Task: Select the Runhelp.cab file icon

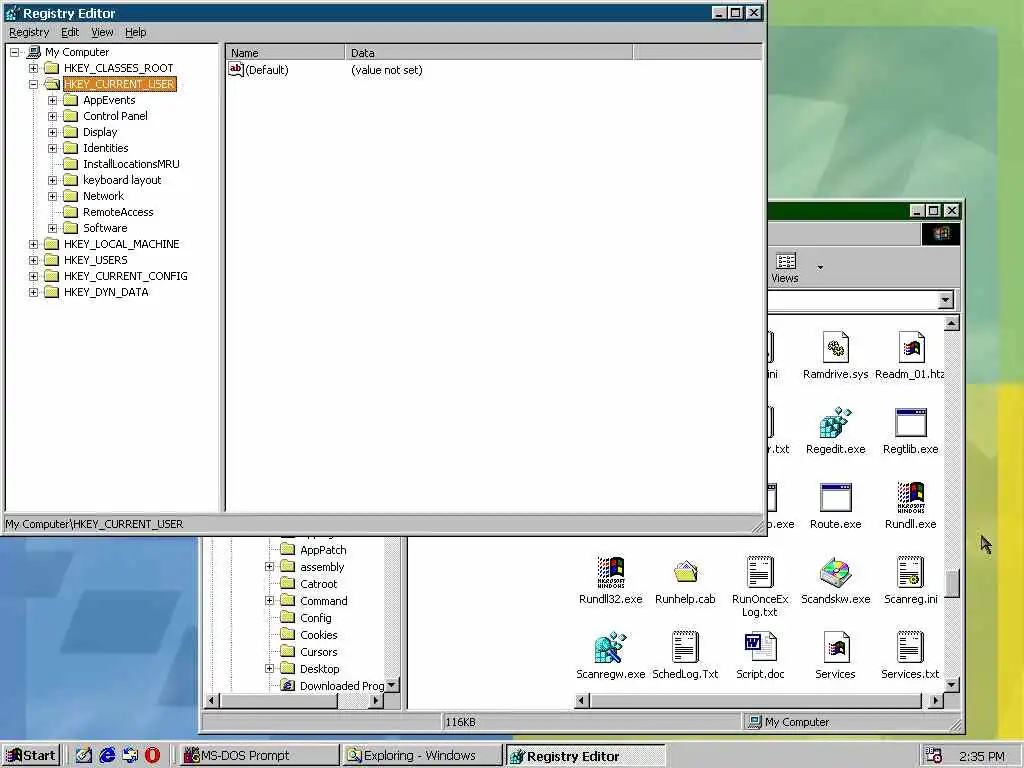Action: (x=685, y=573)
